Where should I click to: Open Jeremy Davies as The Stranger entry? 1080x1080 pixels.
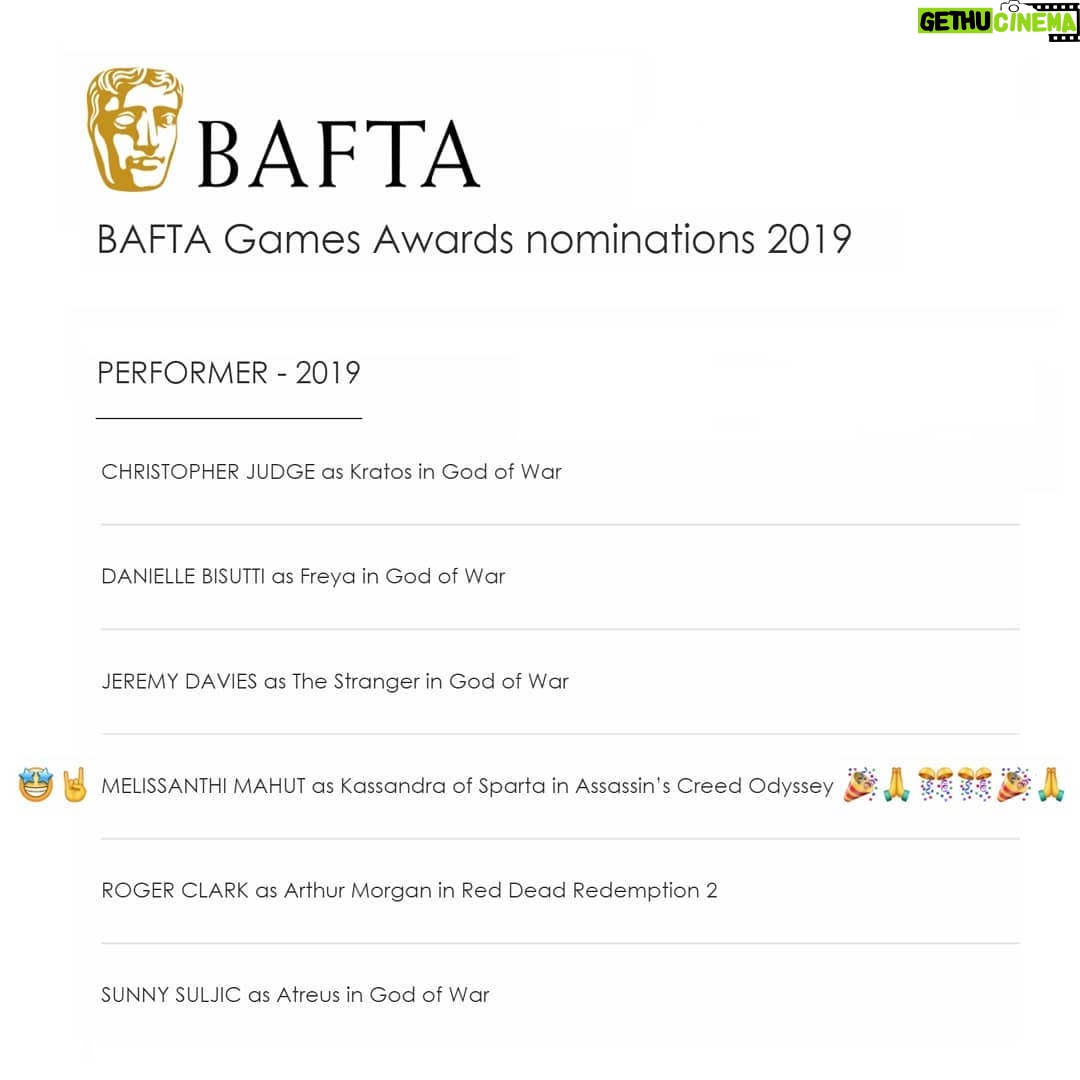coord(335,681)
